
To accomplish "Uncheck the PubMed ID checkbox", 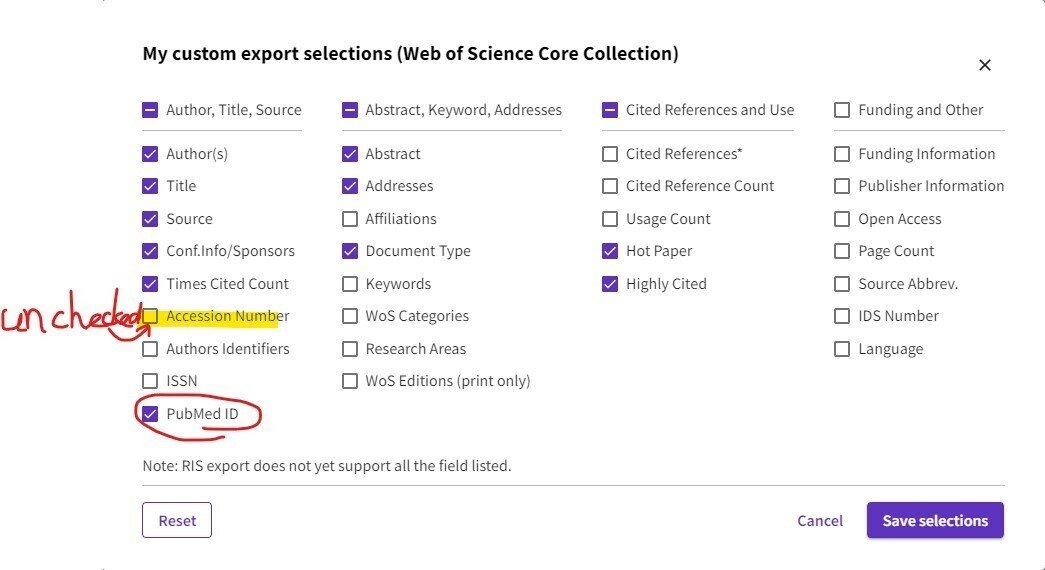I will [150, 414].
